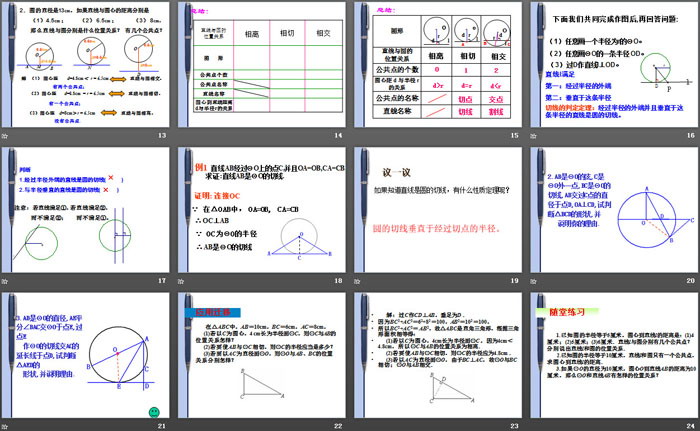Click the animation star icon under slide 21
Viewport: 700px width, 431px height.
pos(5,426)
